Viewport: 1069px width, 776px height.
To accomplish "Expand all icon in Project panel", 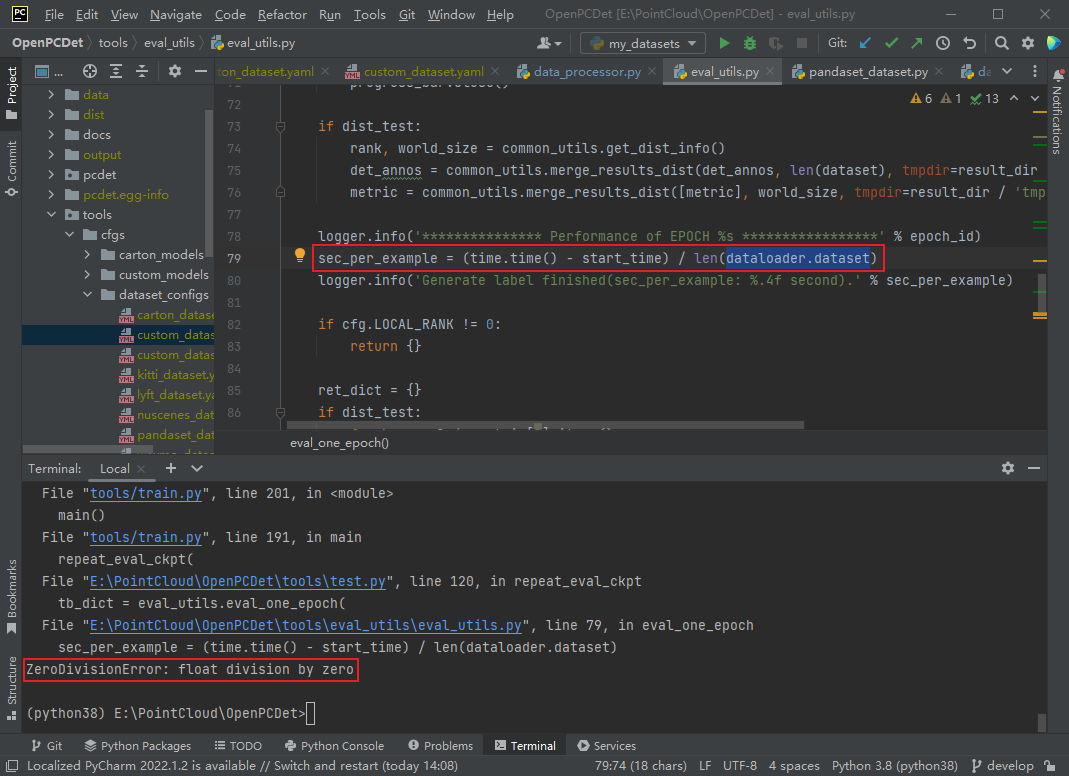I will click(x=116, y=71).
